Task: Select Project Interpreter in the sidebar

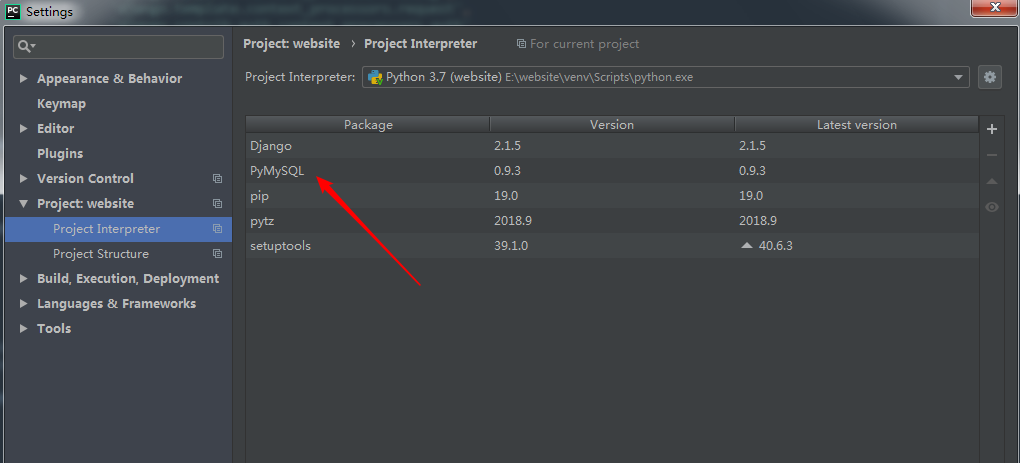Action: [118, 229]
